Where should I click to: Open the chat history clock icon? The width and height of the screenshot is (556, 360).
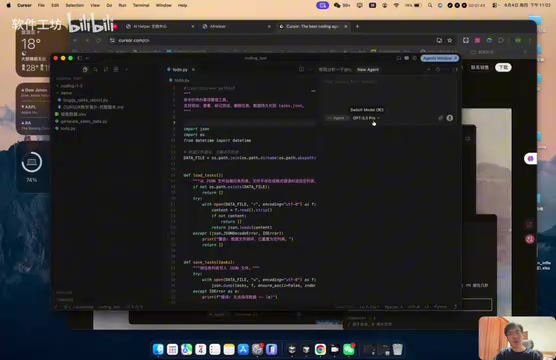(438, 70)
